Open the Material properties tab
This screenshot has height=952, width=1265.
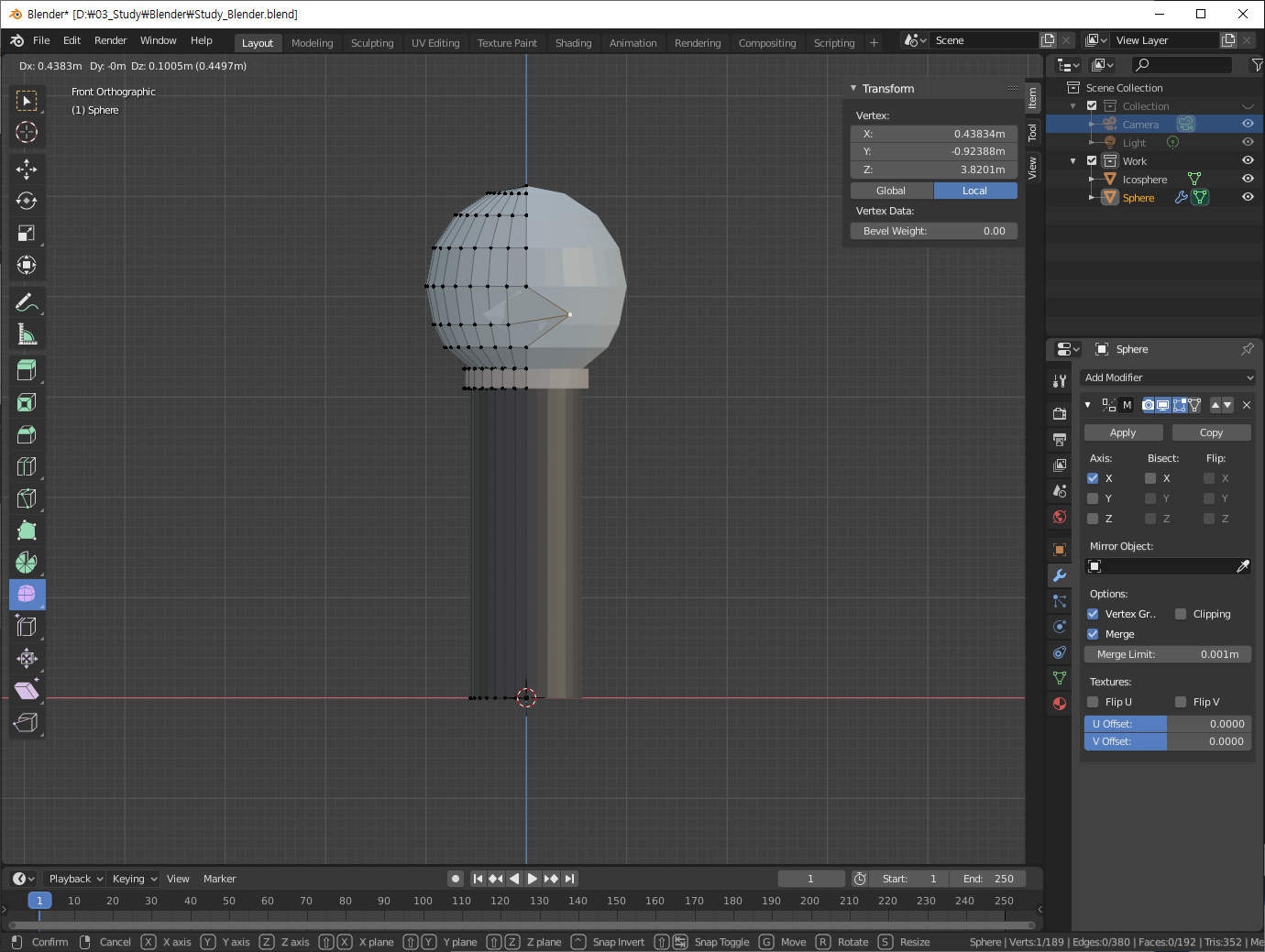[1060, 704]
